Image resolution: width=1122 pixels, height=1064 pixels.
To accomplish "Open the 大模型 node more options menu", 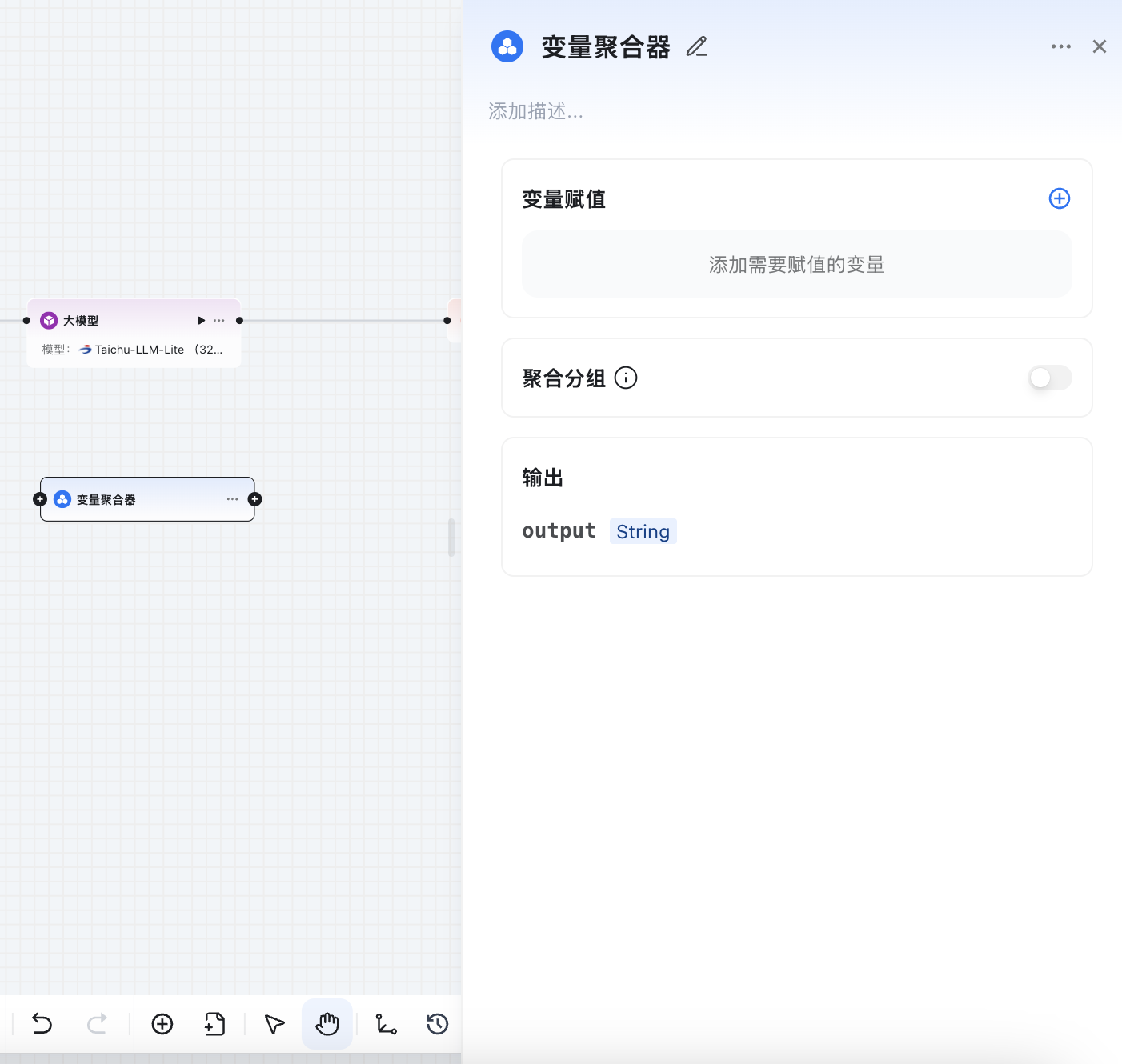I will click(218, 320).
